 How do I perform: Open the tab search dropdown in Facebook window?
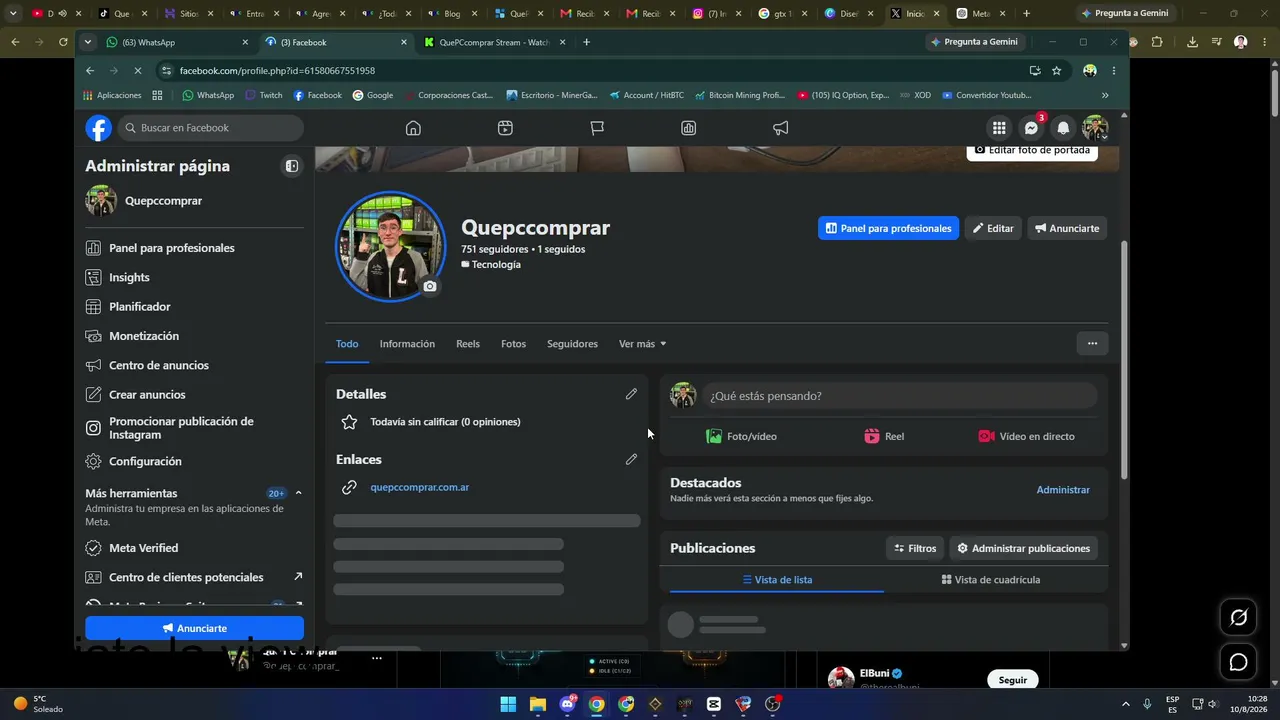click(x=87, y=42)
